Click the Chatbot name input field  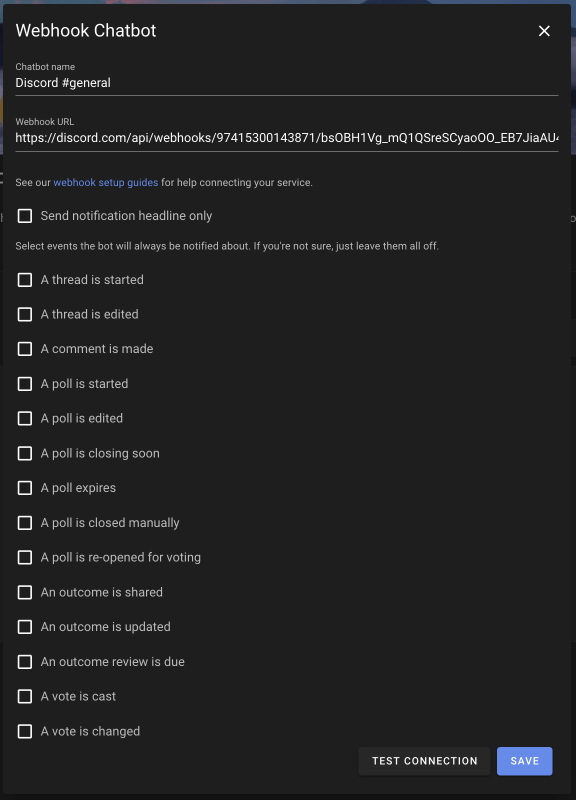pos(287,83)
